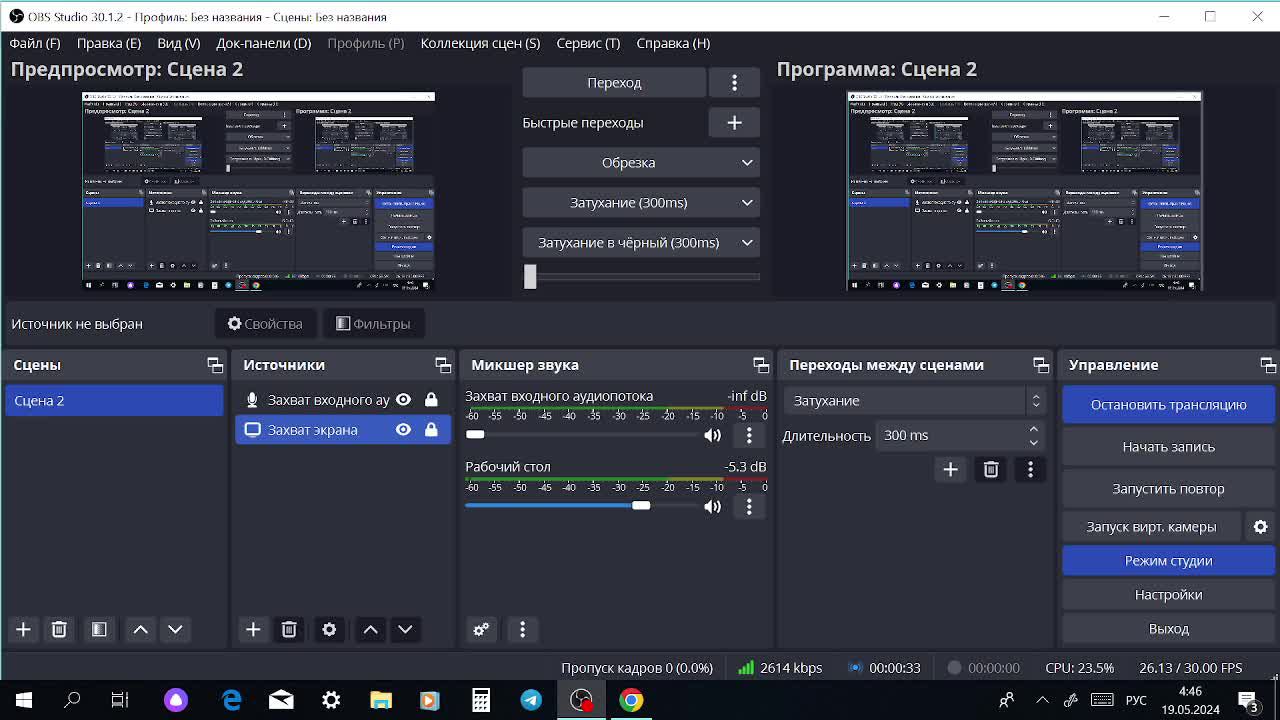Open source properties gear in Sources panel
The height and width of the screenshot is (720, 1280).
pos(329,629)
